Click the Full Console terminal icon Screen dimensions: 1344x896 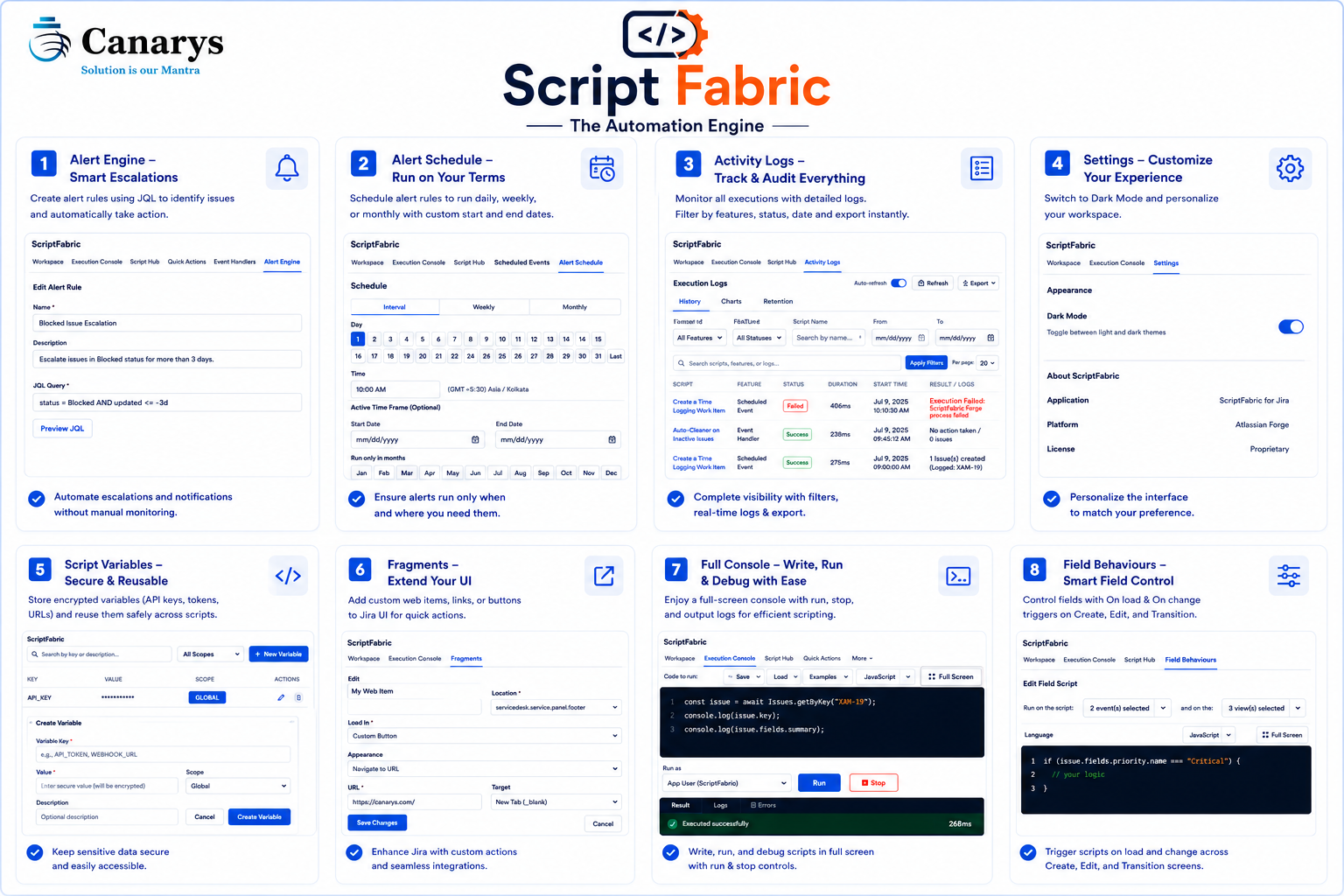click(958, 576)
